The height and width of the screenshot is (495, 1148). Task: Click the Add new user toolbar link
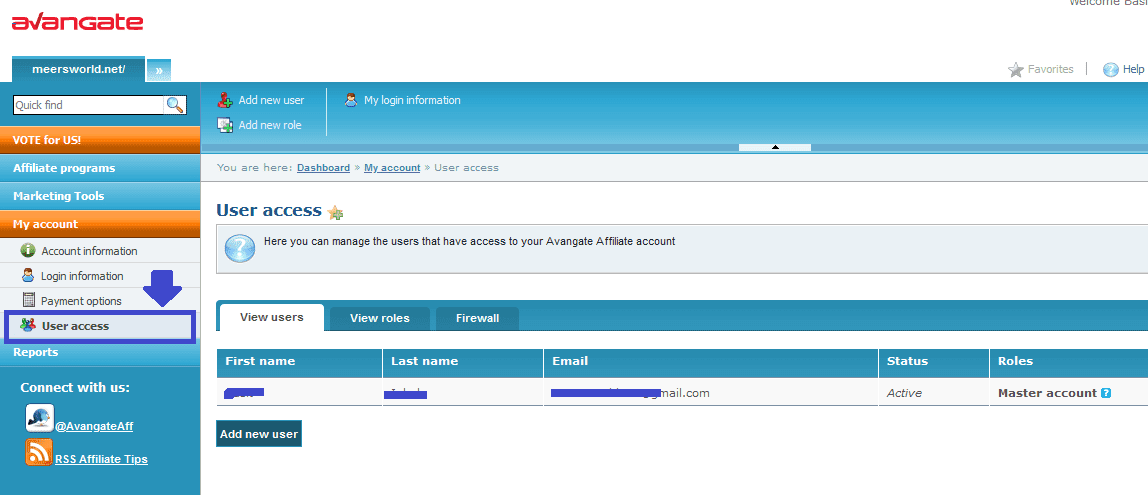pyautogui.click(x=271, y=100)
